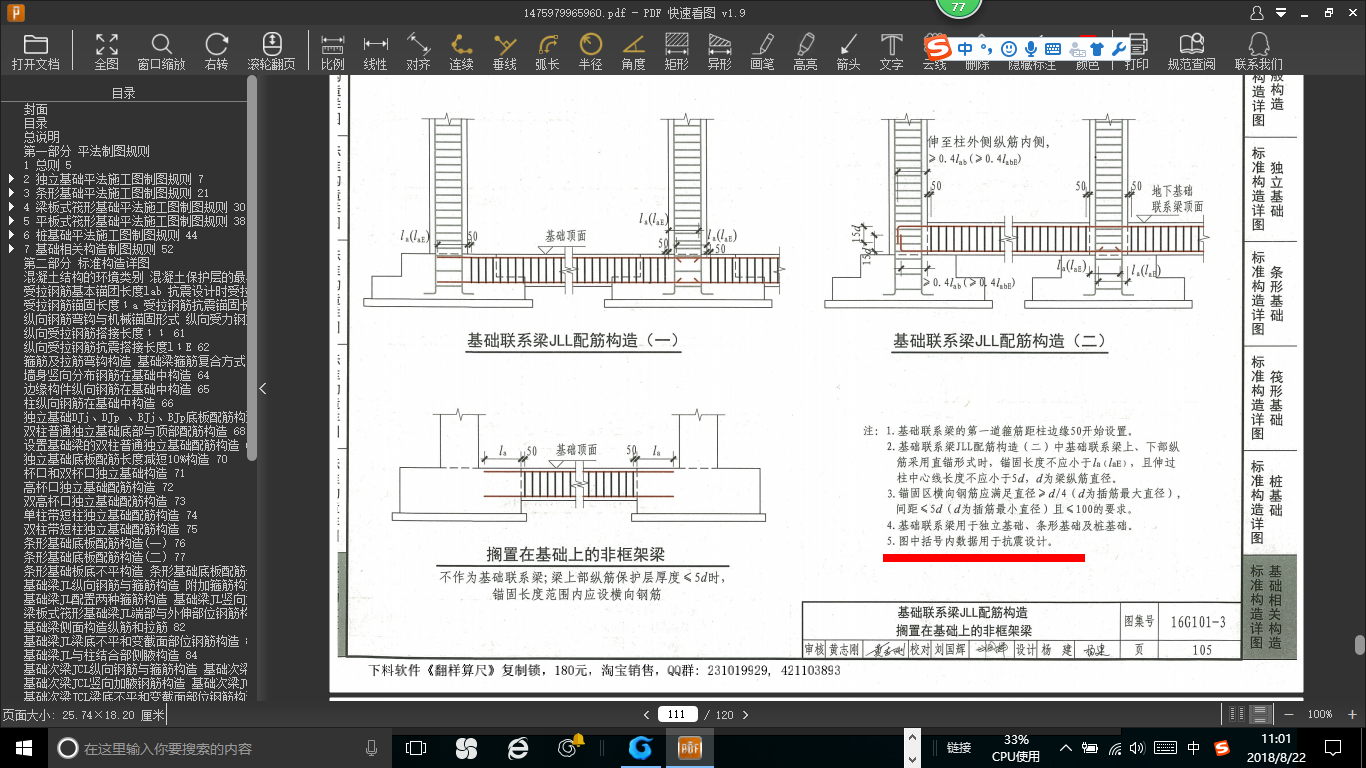Open a document with 打开文档

tap(36, 51)
